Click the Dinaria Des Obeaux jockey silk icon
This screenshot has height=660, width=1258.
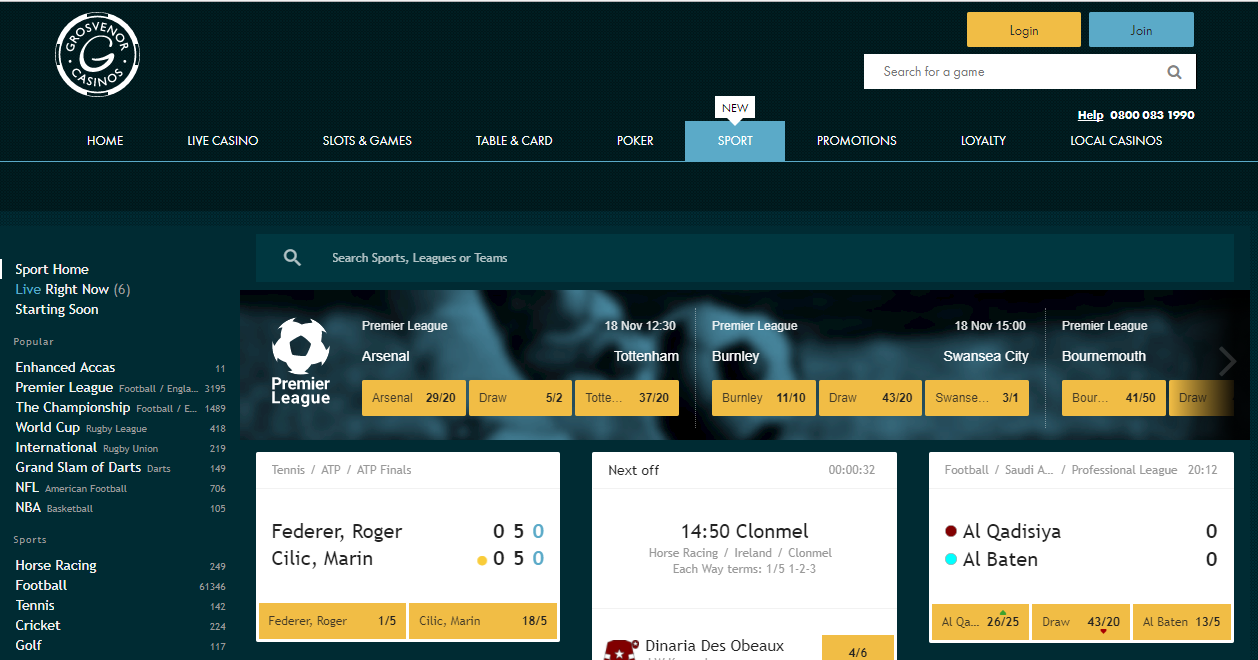[x=621, y=649]
